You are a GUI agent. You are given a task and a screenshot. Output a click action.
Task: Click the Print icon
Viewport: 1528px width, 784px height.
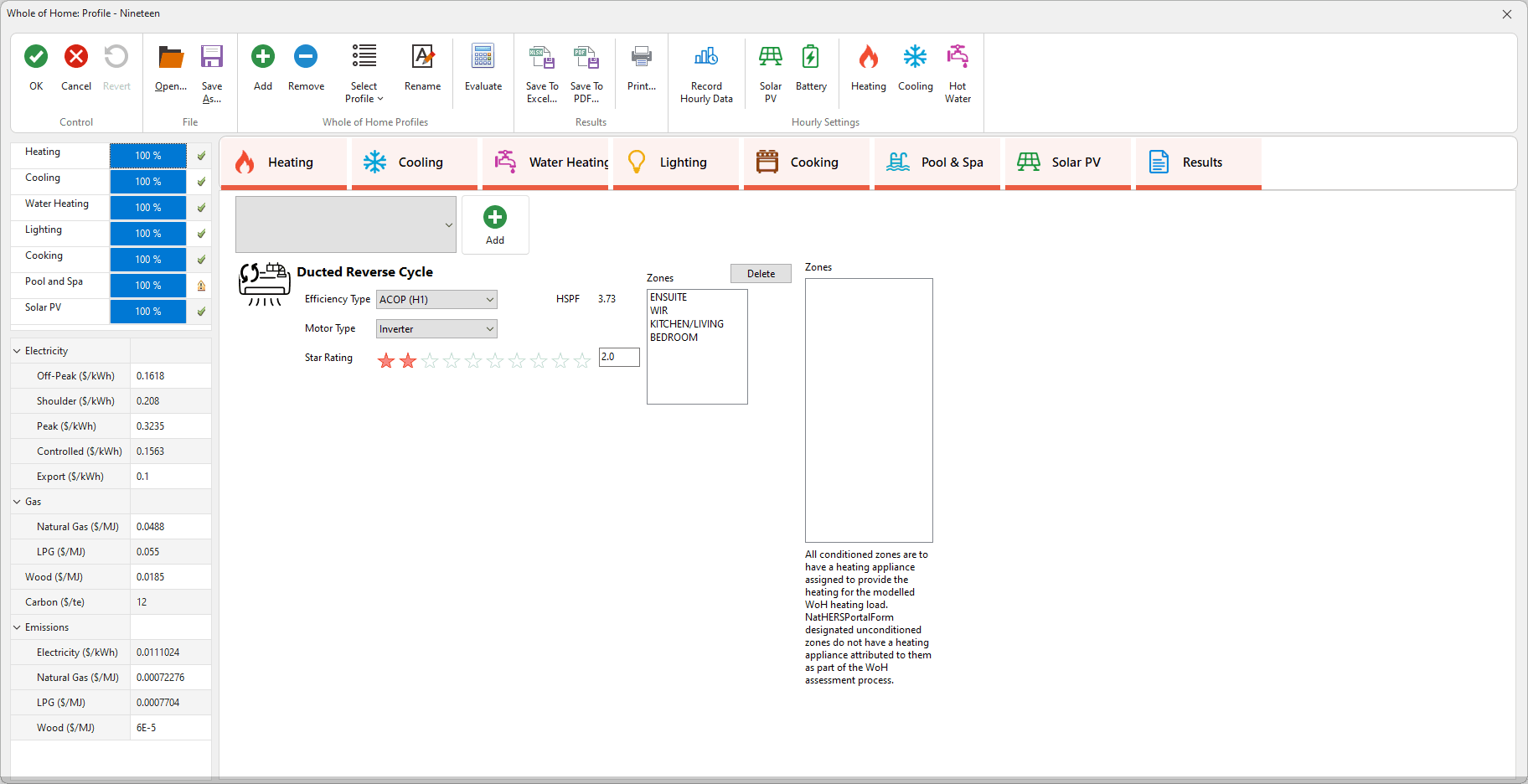642,56
